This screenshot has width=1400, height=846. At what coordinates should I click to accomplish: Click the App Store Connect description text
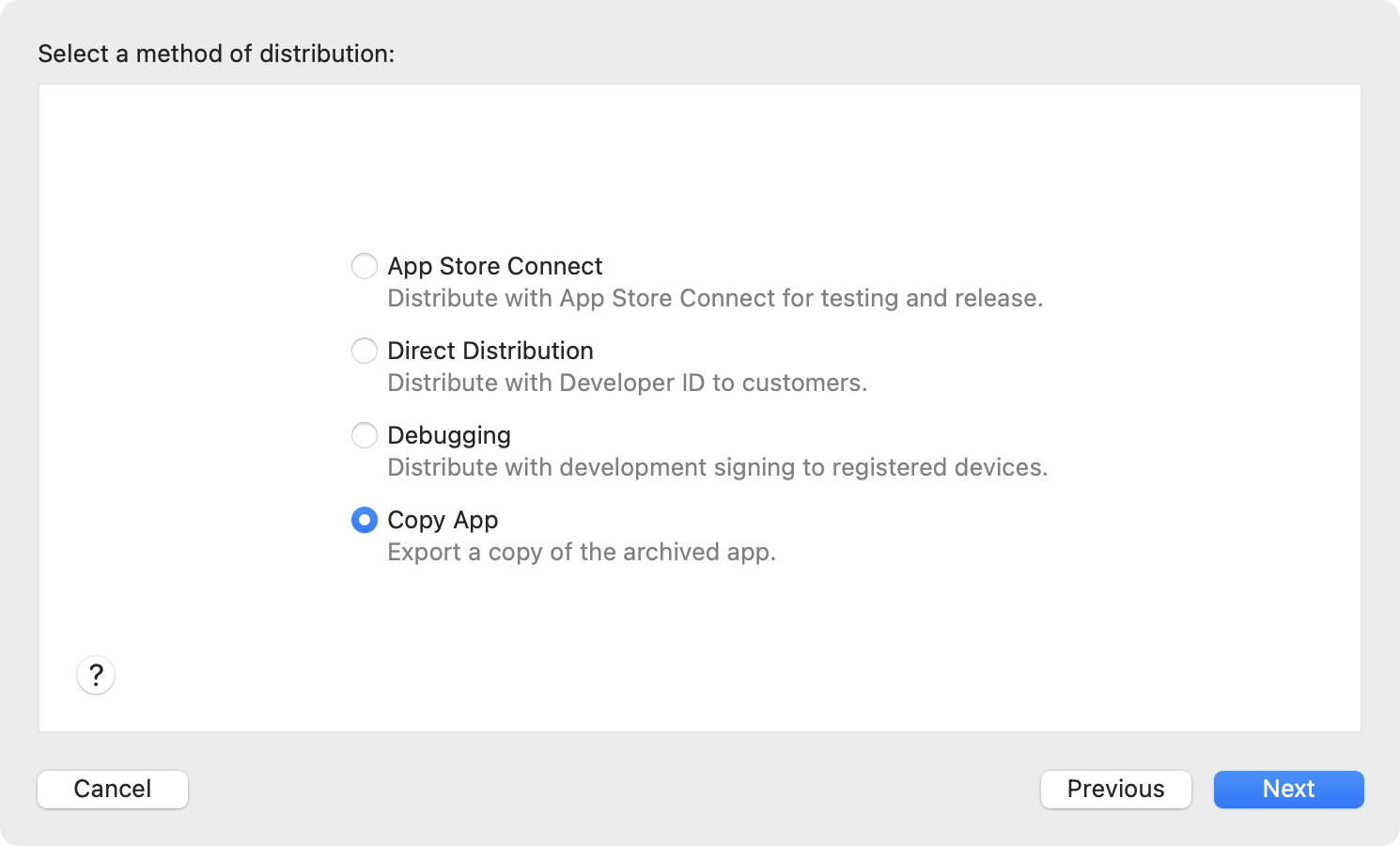(x=715, y=298)
